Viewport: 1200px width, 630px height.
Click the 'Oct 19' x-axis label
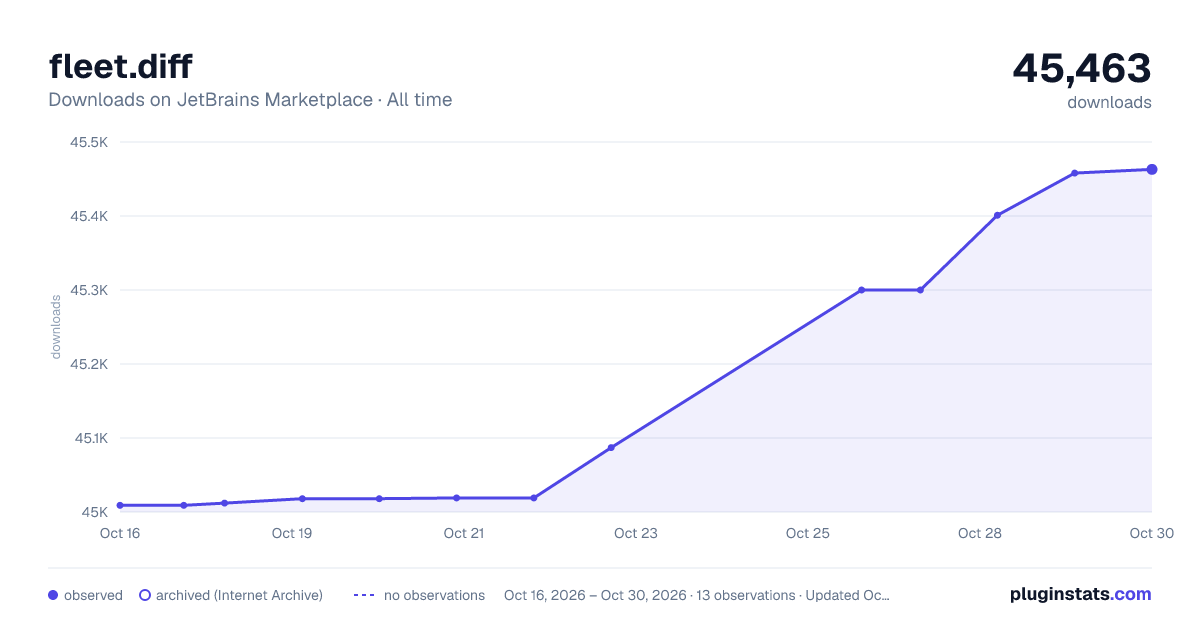pos(292,533)
